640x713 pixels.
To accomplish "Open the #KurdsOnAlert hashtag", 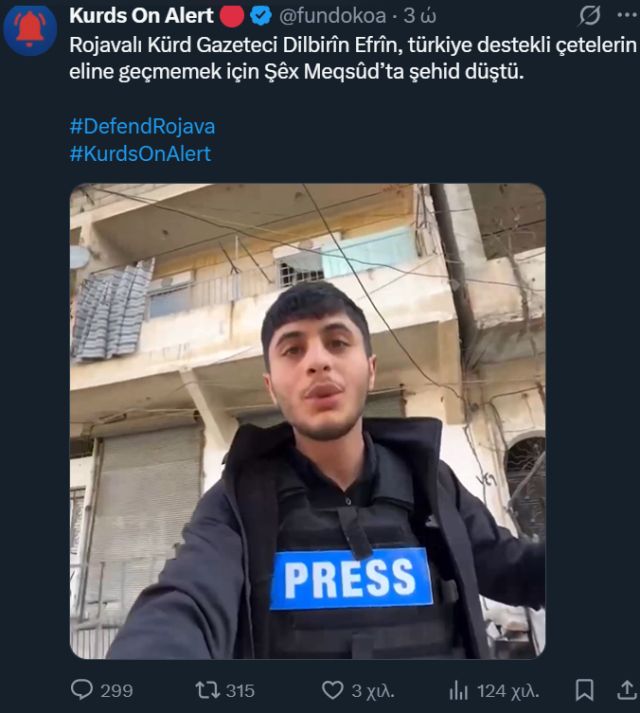I will pyautogui.click(x=140, y=154).
